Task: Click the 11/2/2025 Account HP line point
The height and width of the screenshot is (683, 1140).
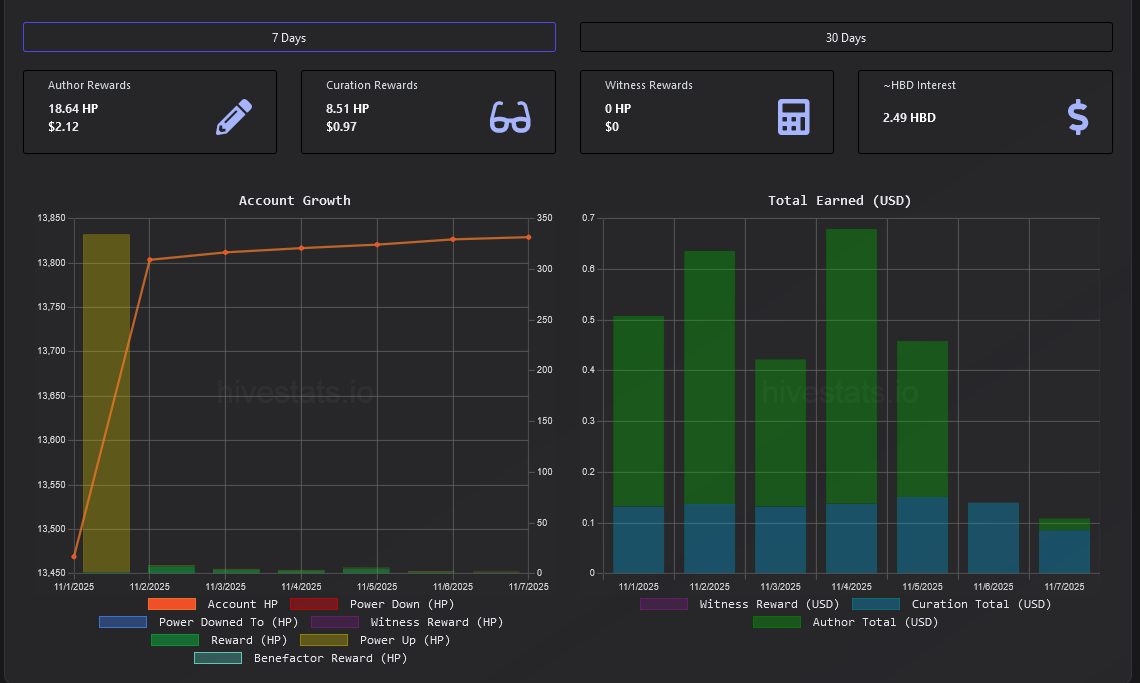Action: coord(150,260)
